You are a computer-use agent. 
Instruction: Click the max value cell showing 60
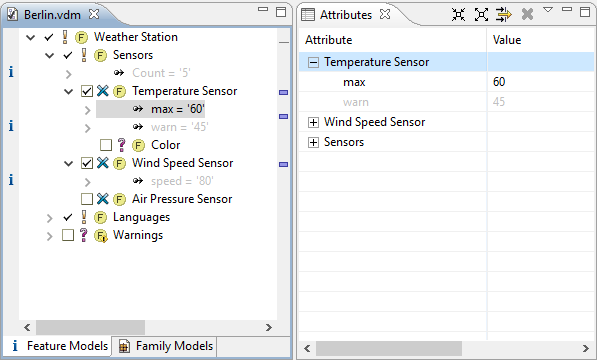coord(540,82)
